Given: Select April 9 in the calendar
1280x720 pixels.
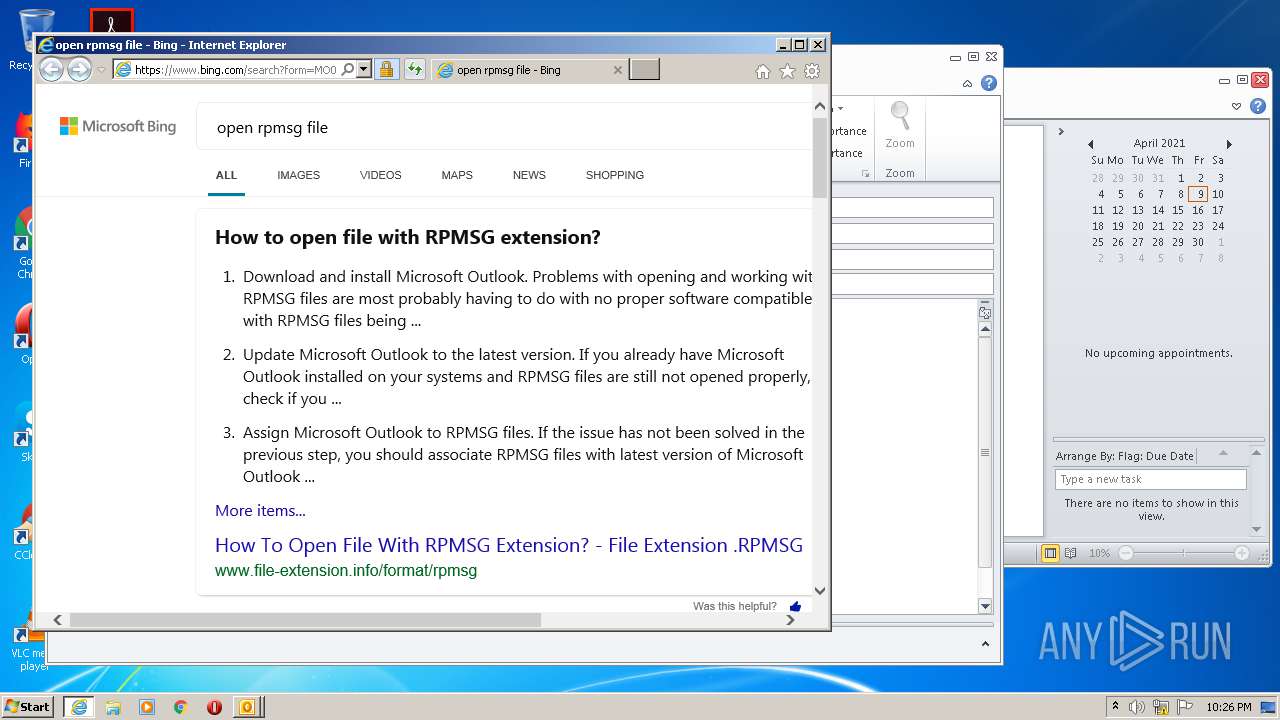Looking at the screenshot, I should point(1198,194).
